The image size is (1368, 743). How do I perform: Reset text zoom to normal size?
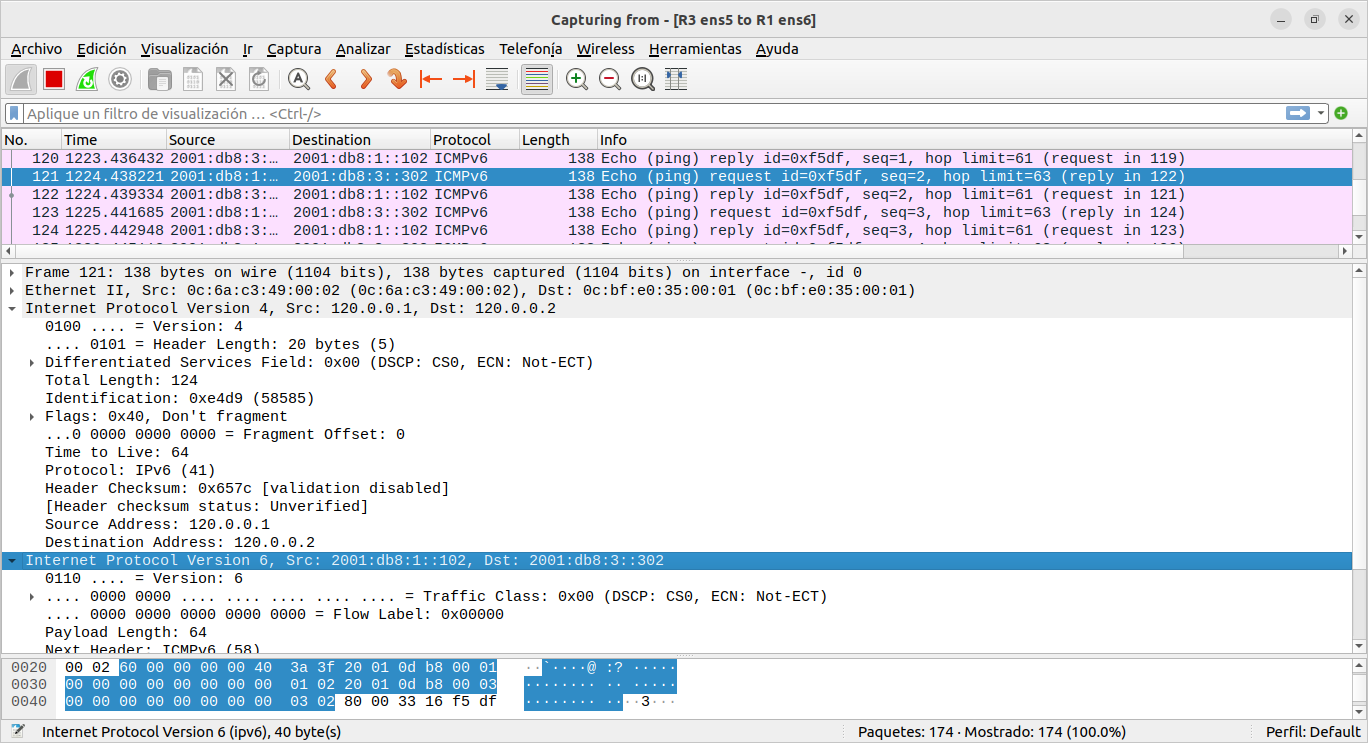click(x=643, y=79)
